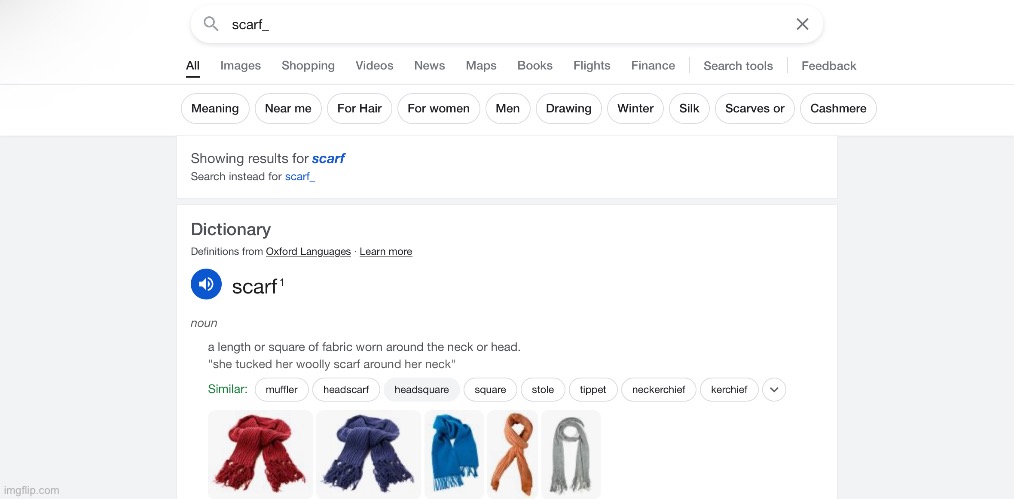Click the corrected scarf result link
1014x499 pixels.
pyautogui.click(x=329, y=158)
